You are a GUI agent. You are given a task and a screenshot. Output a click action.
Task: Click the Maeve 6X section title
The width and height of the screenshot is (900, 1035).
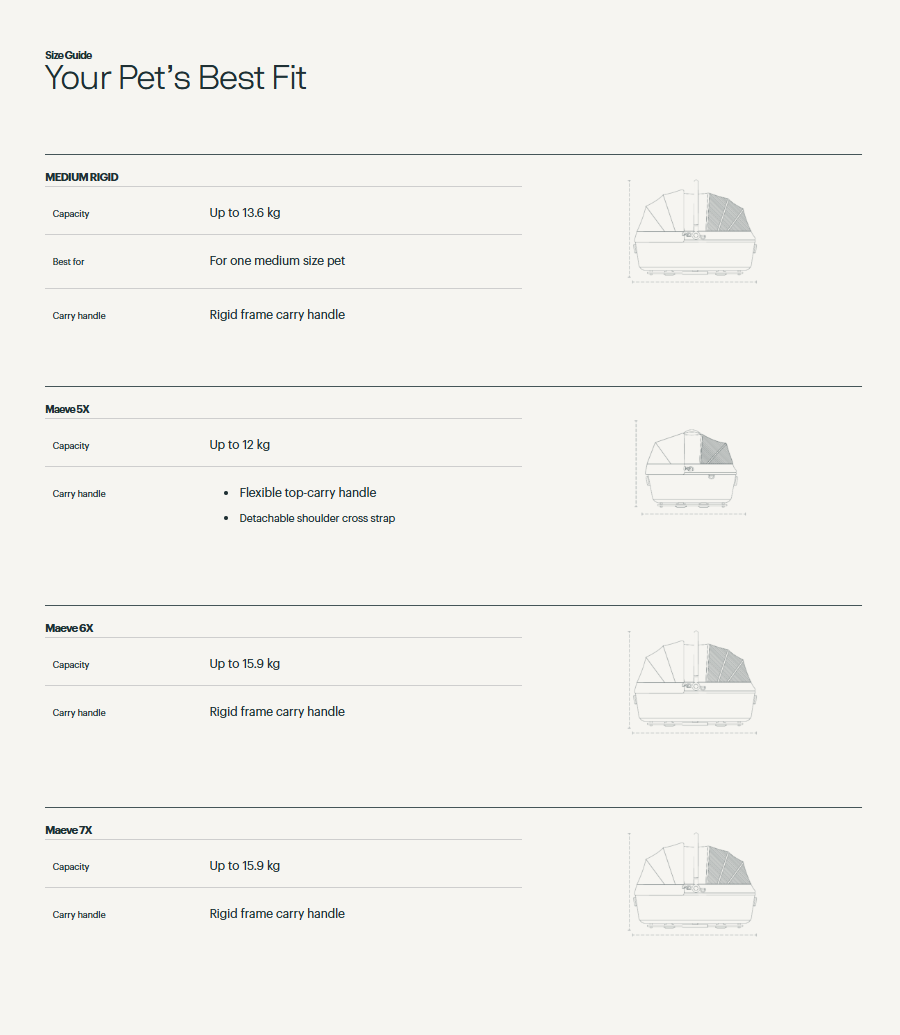[69, 628]
